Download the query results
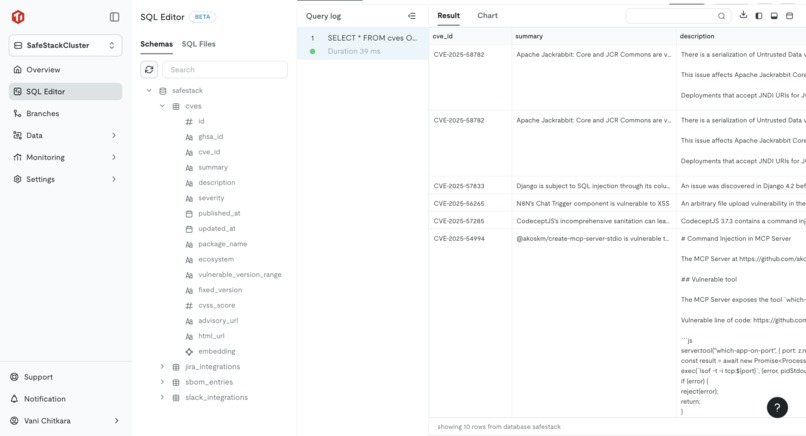Viewport: 806px width, 436px height. point(743,15)
